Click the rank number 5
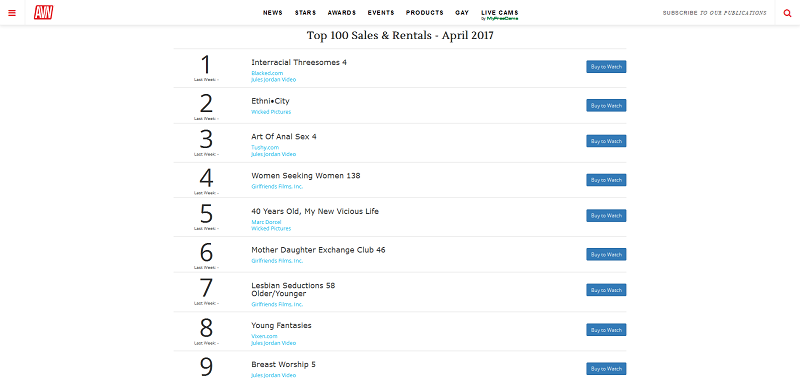 coord(206,214)
